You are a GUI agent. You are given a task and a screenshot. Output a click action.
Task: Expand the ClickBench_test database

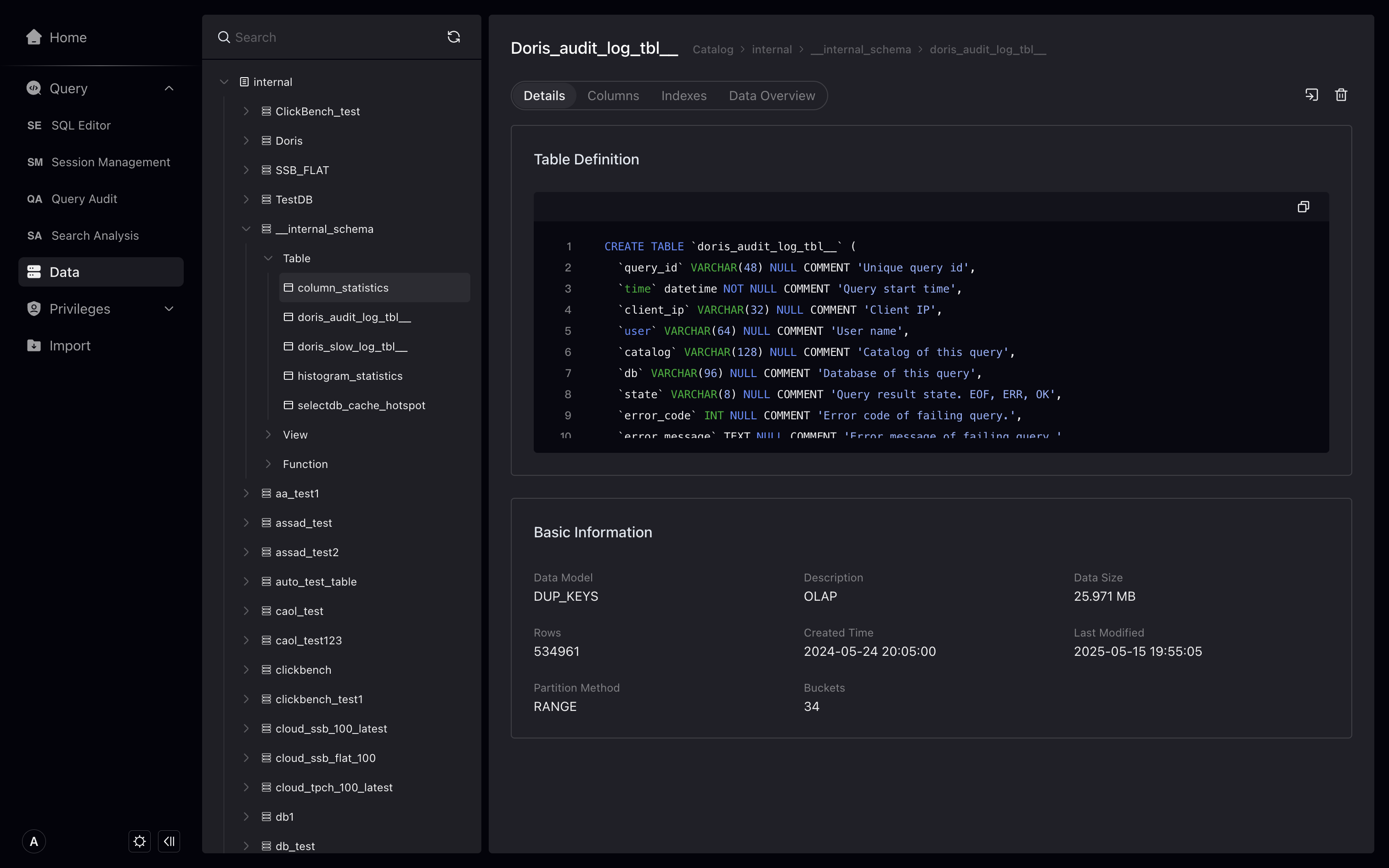246,111
